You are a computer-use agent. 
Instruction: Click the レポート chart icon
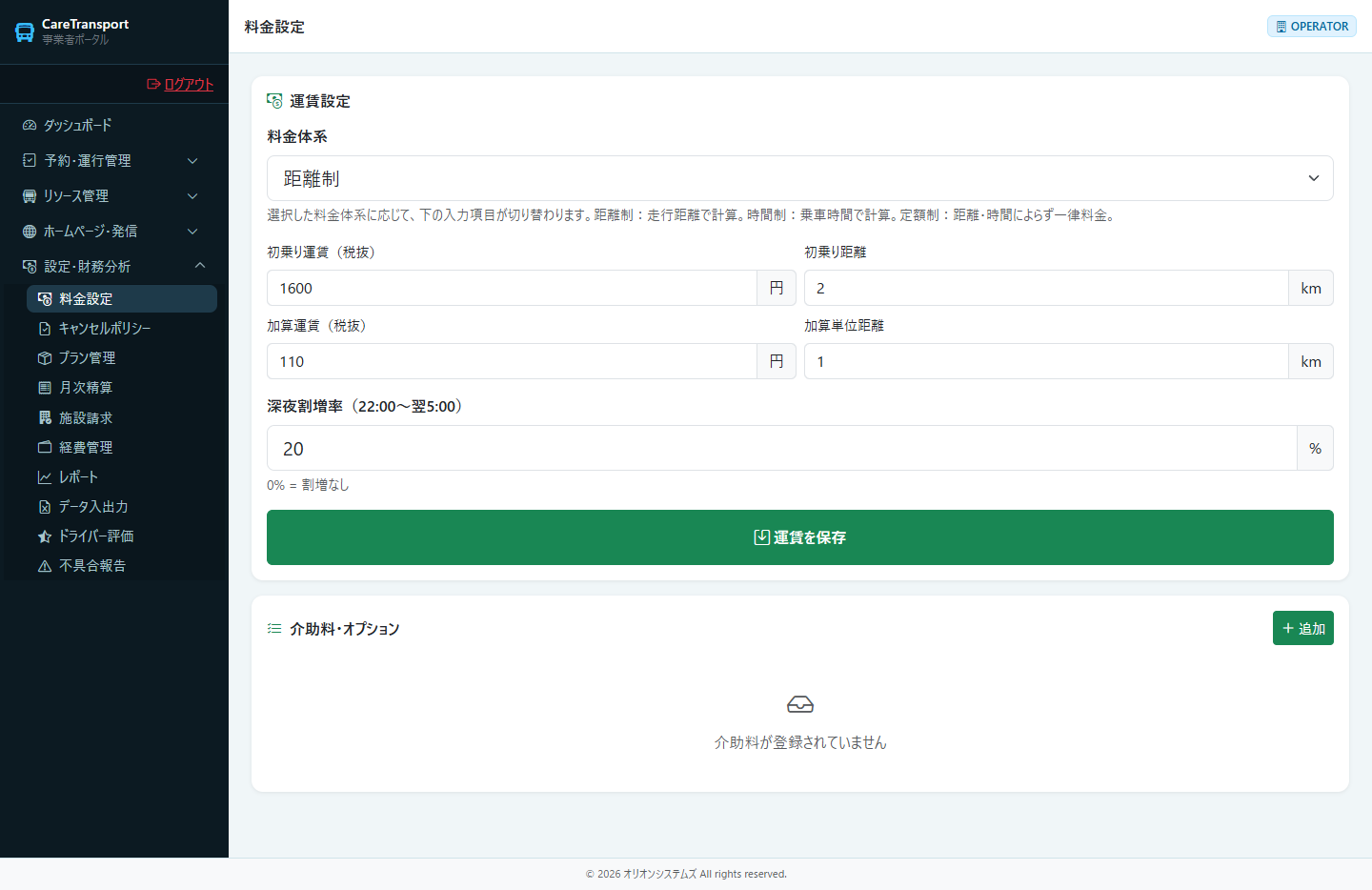[x=45, y=477]
